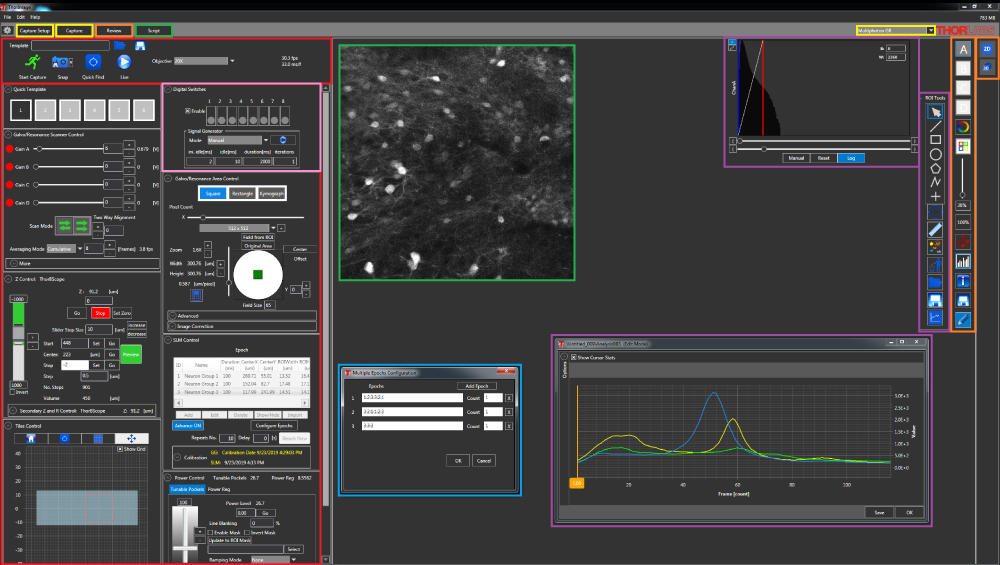Screen dimensions: 1000x565
Task: Select the line ROI tool
Action: [x=934, y=125]
